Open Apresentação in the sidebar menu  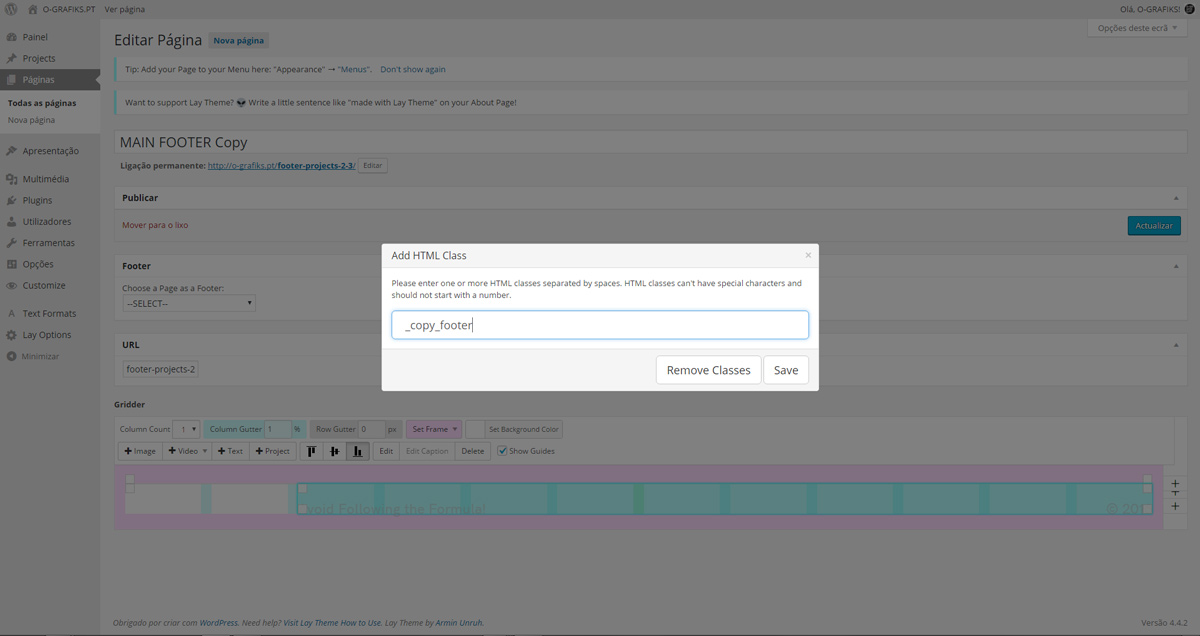click(50, 151)
